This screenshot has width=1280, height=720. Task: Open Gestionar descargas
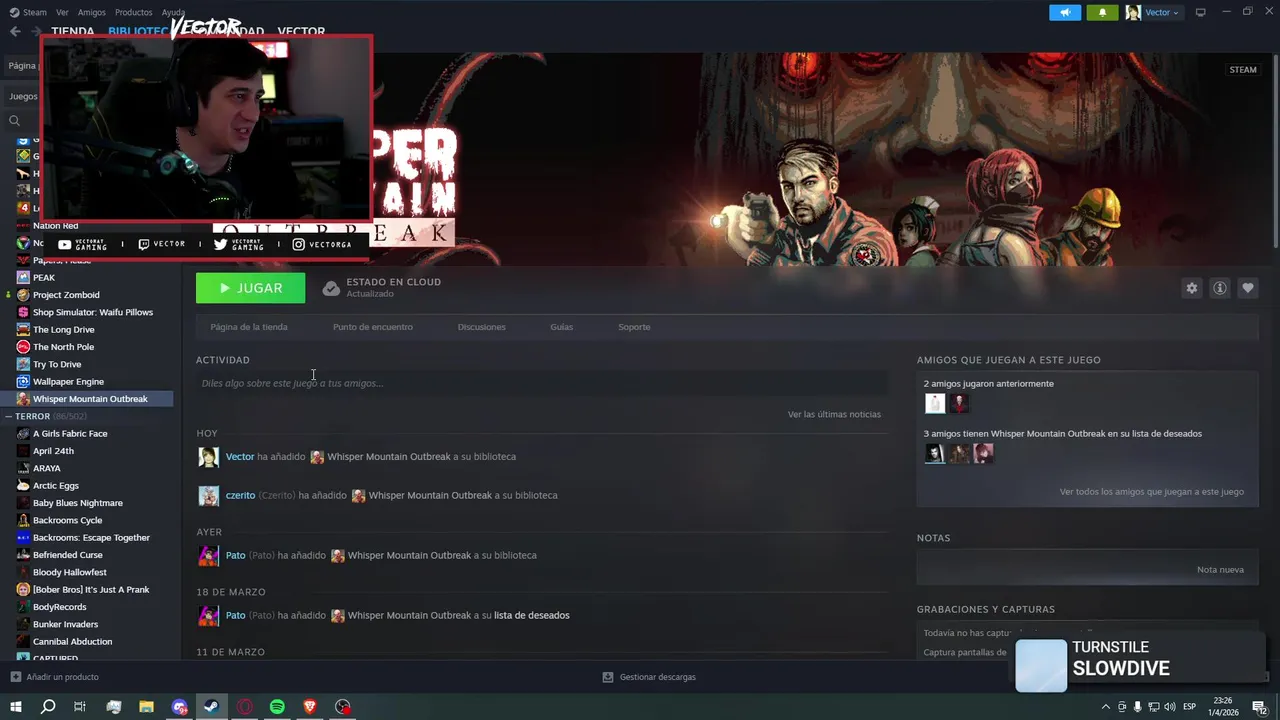tap(649, 677)
